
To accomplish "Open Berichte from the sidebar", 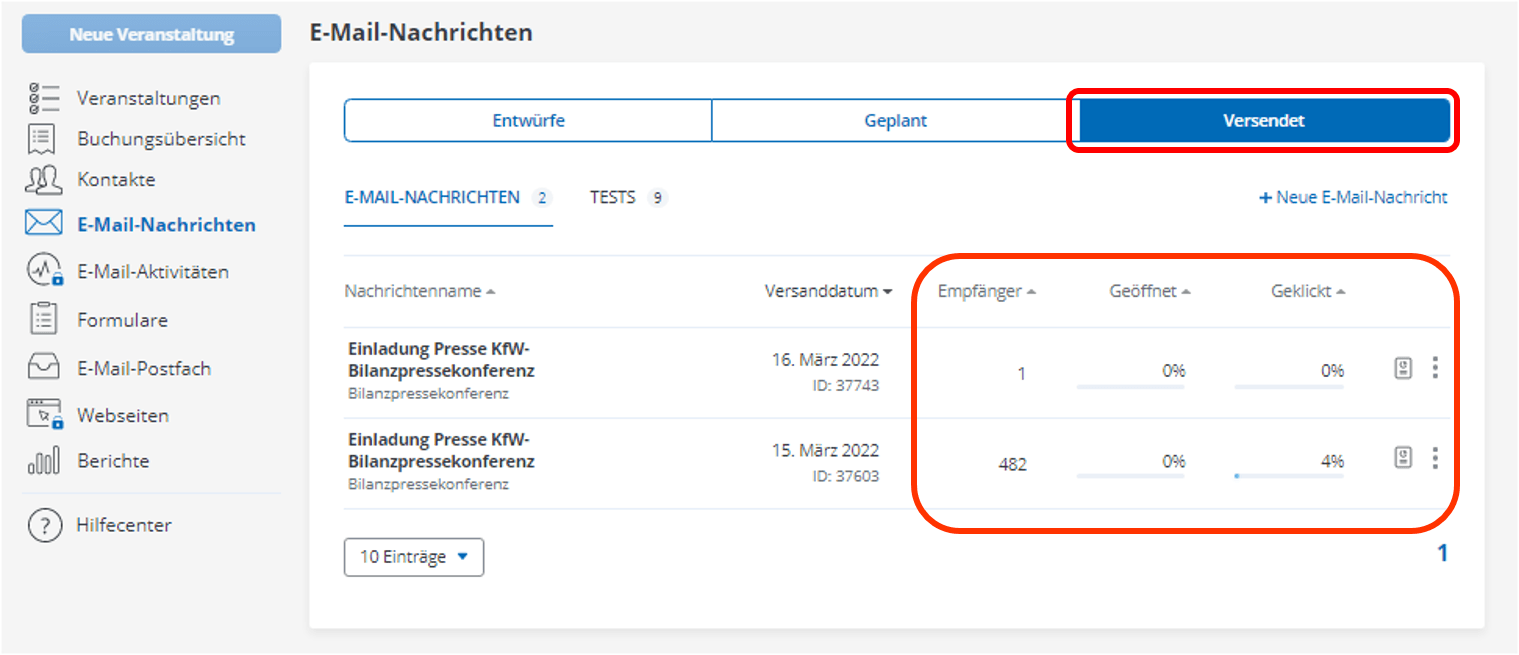I will point(113,461).
